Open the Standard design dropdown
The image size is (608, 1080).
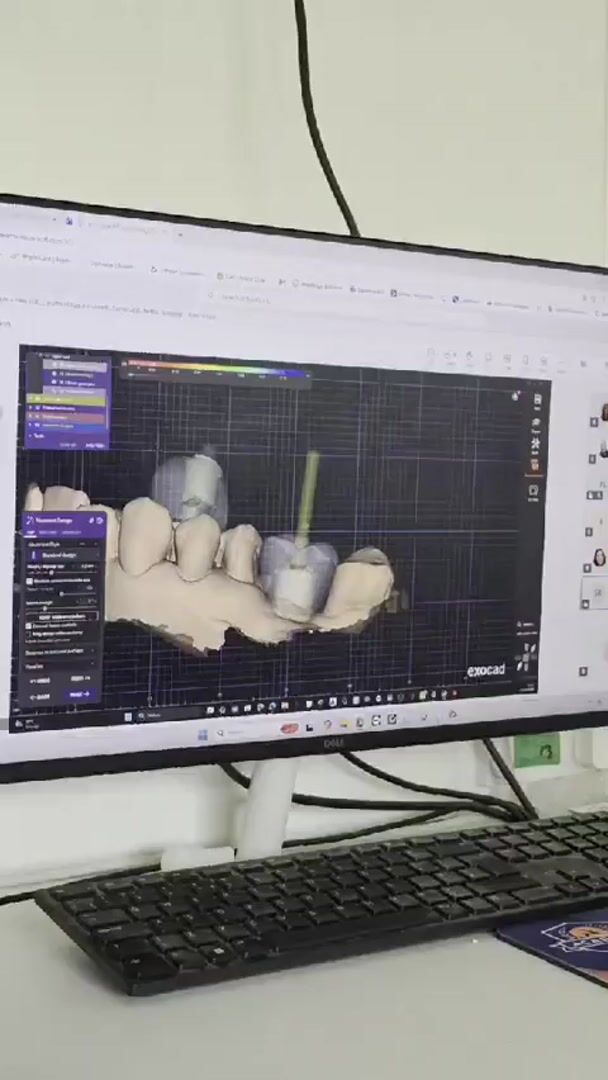pos(65,555)
